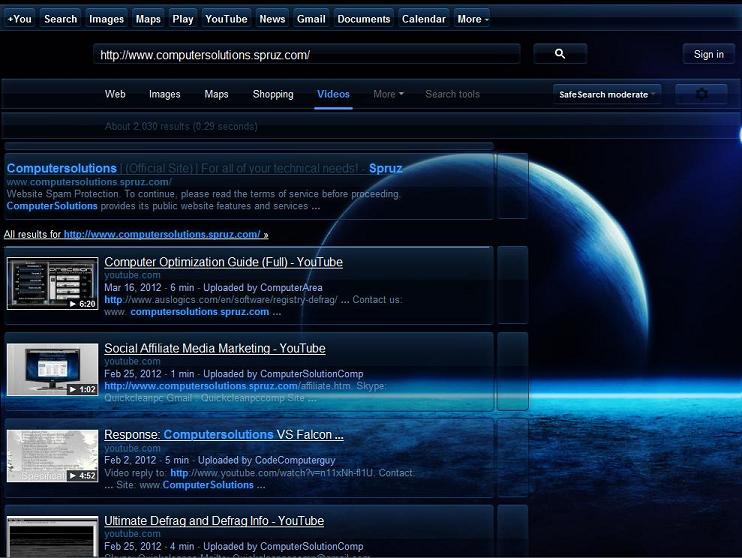Click All results for computersolutions.spruz.com link
Screen dimensions: 742x558
[136, 234]
